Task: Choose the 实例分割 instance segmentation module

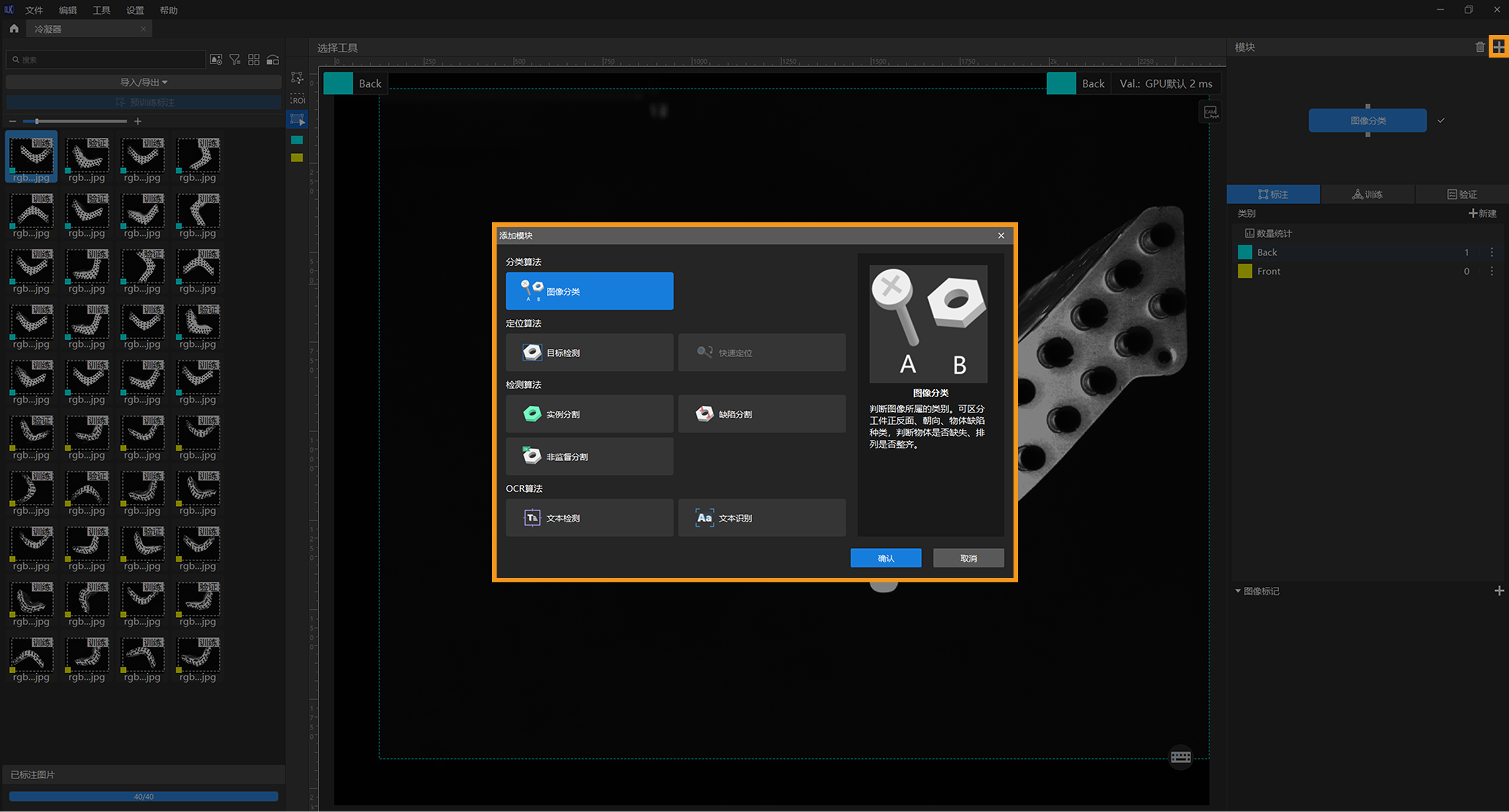Action: tap(589, 414)
